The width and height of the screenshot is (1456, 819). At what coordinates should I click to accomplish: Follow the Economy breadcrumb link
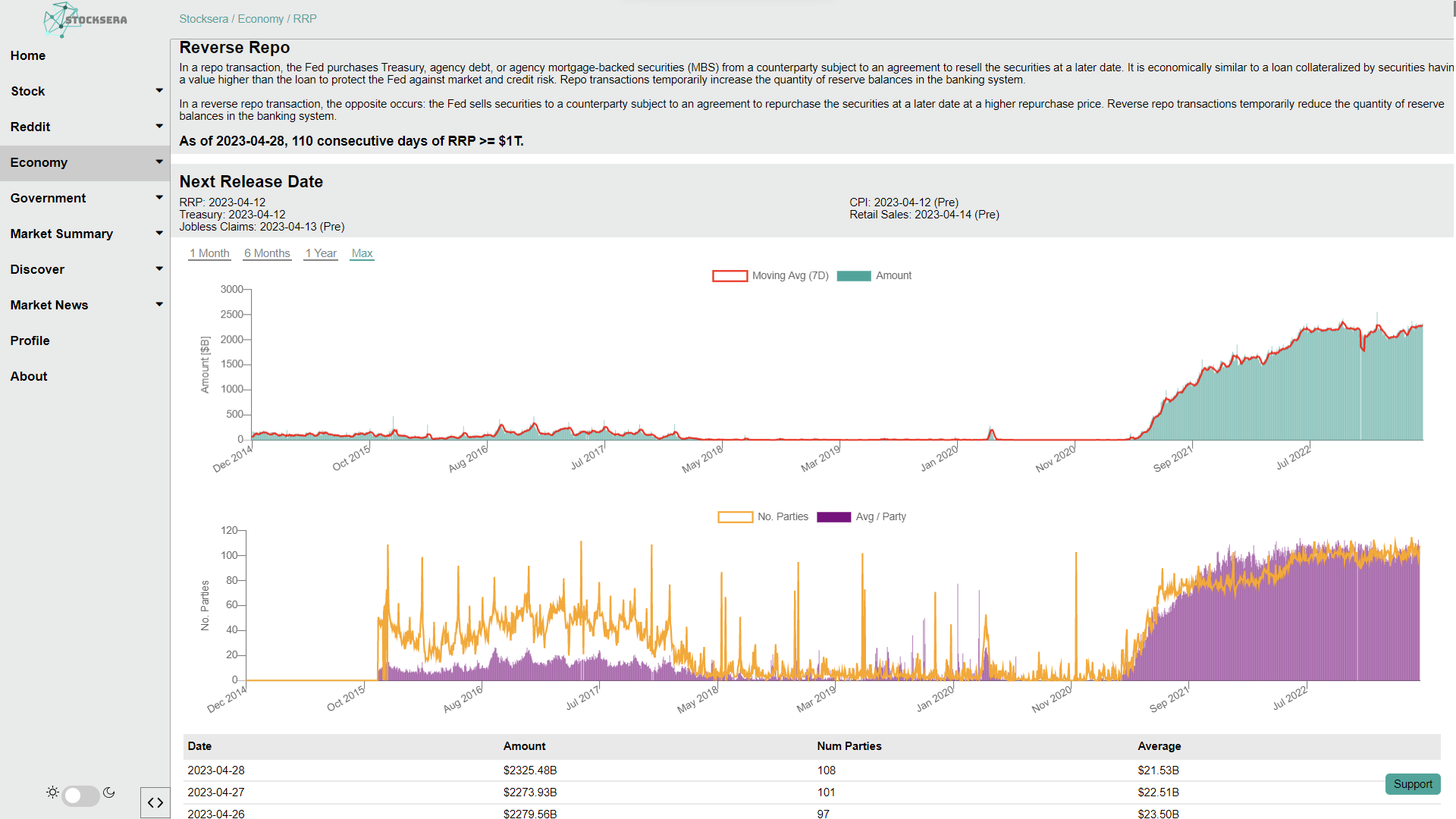[260, 19]
